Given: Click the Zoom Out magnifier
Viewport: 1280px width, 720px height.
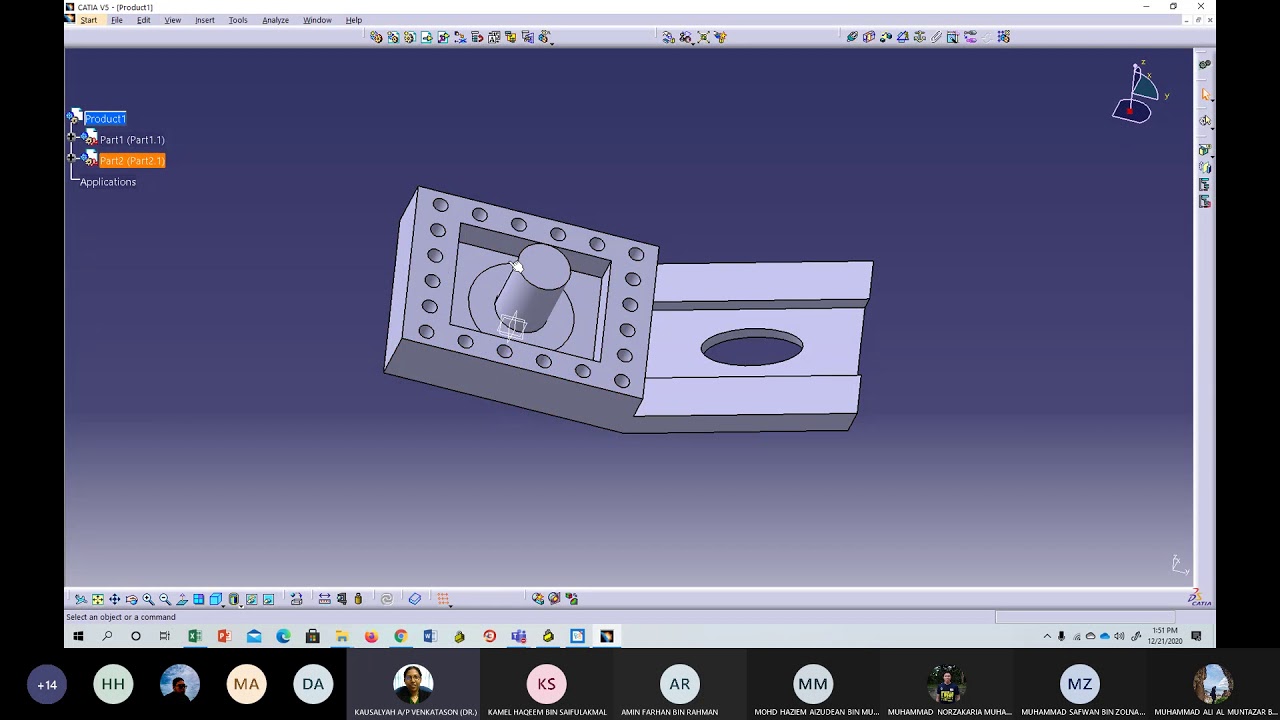Looking at the screenshot, I should tap(164, 599).
